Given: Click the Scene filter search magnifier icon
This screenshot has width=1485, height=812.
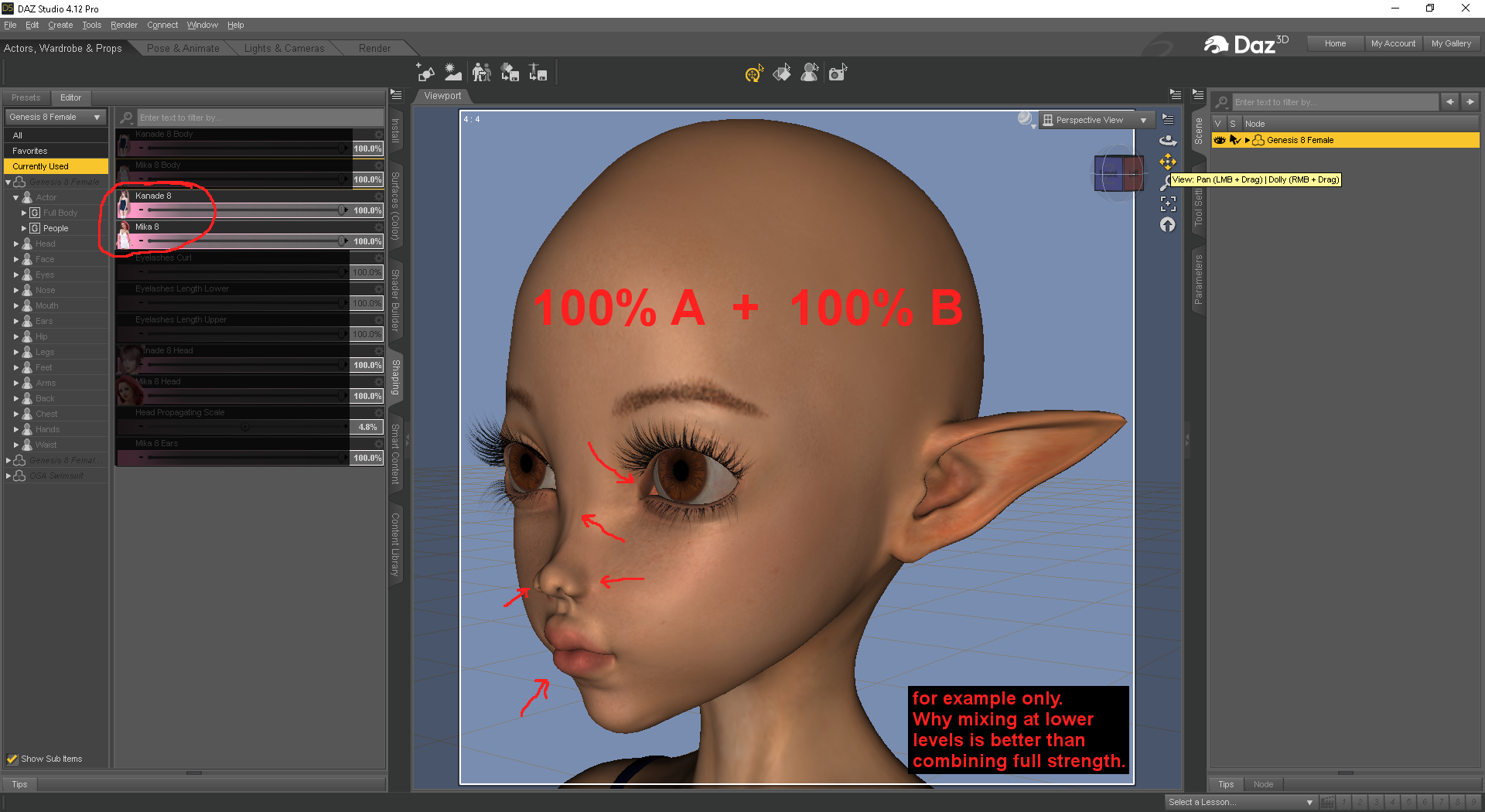Looking at the screenshot, I should coord(1222,102).
